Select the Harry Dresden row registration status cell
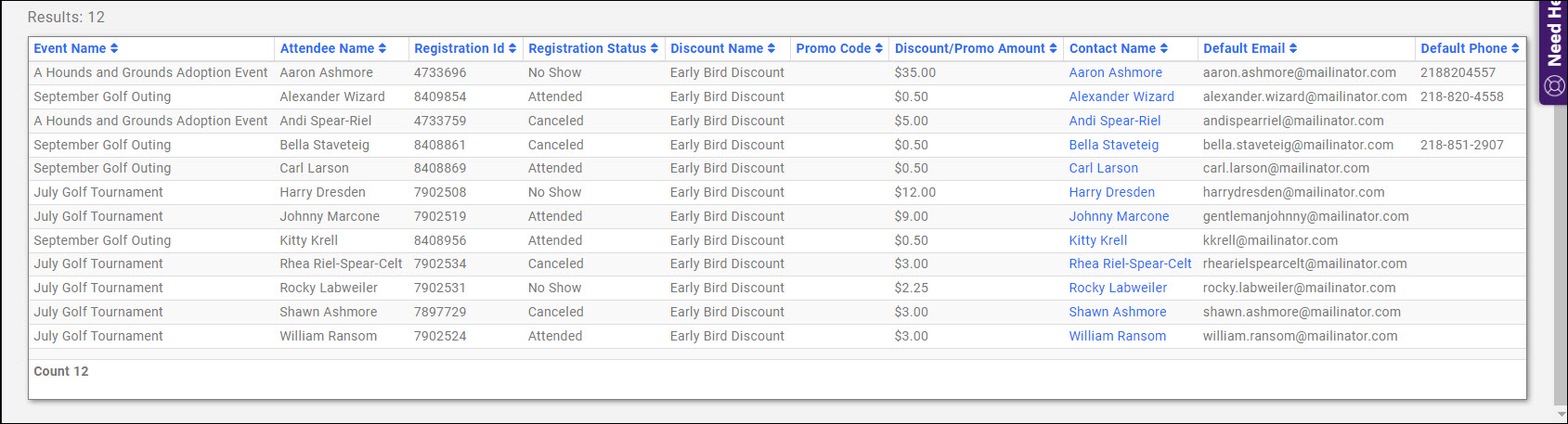 (x=554, y=192)
